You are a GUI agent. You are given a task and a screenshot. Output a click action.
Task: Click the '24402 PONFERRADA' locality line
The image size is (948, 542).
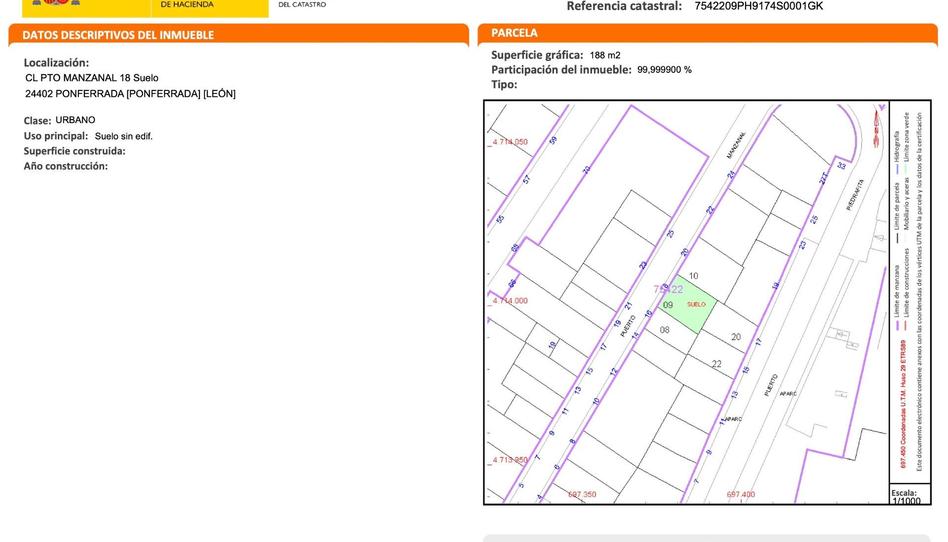pyautogui.click(x=130, y=94)
